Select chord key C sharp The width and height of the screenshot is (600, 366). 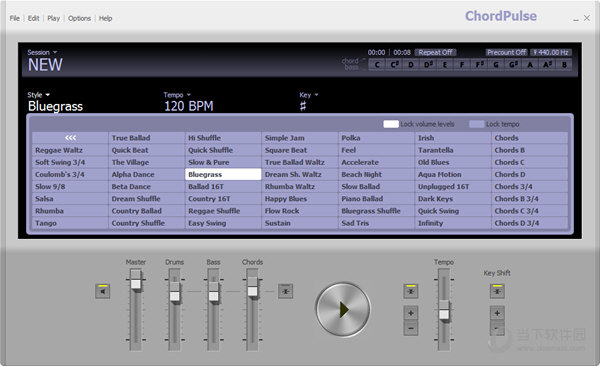click(394, 65)
